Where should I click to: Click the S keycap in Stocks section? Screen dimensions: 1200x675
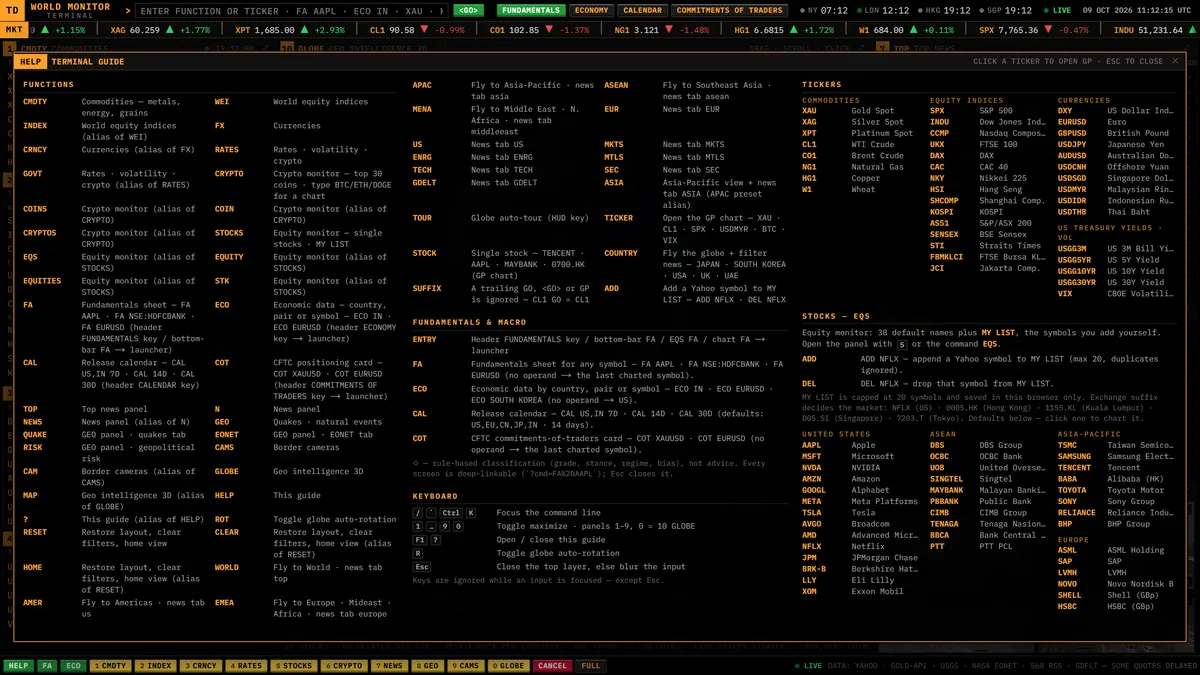(x=902, y=344)
